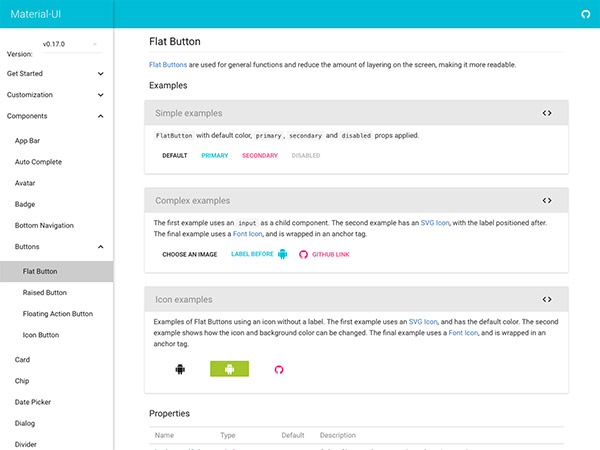Click the Name column header
The width and height of the screenshot is (600, 450).
click(x=164, y=435)
